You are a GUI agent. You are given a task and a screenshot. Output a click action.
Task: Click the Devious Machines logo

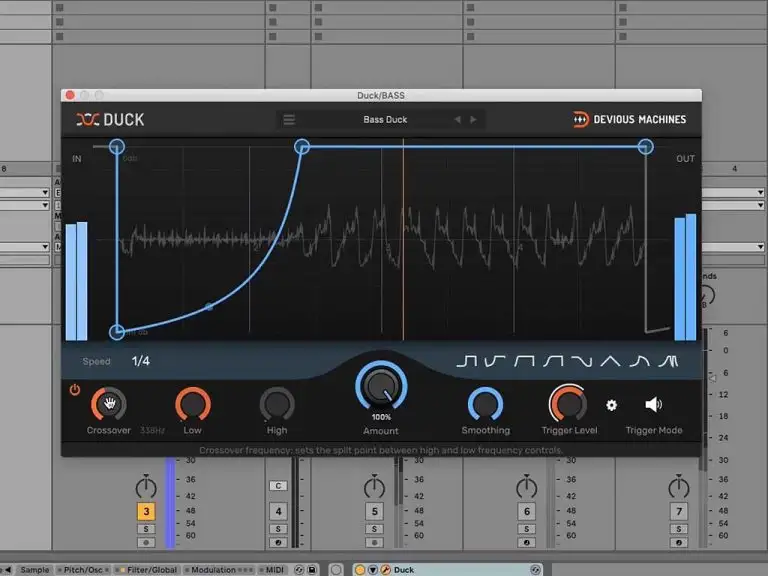[629, 119]
